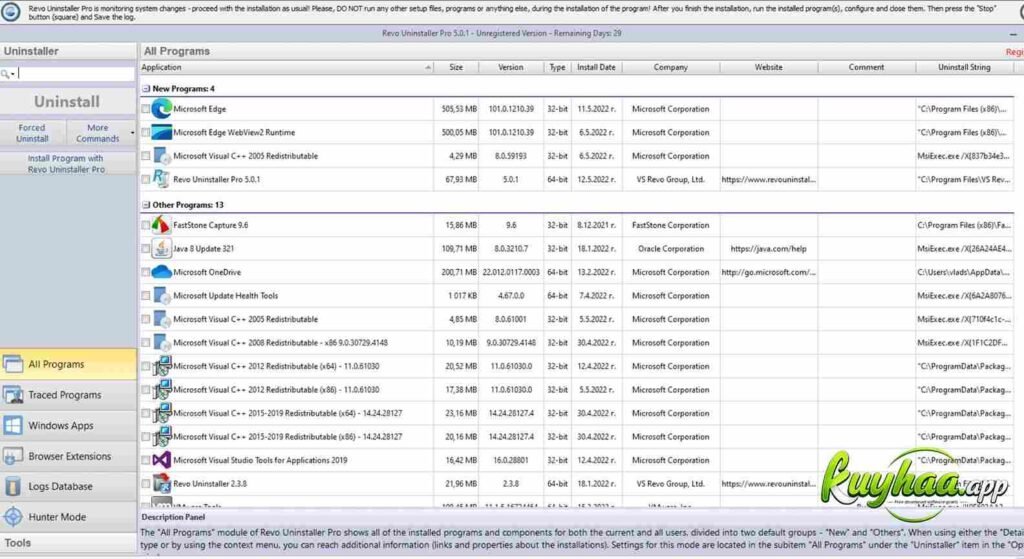Image resolution: width=1024 pixels, height=559 pixels.
Task: Select the Oracle Corporation company cell
Action: [x=671, y=249]
